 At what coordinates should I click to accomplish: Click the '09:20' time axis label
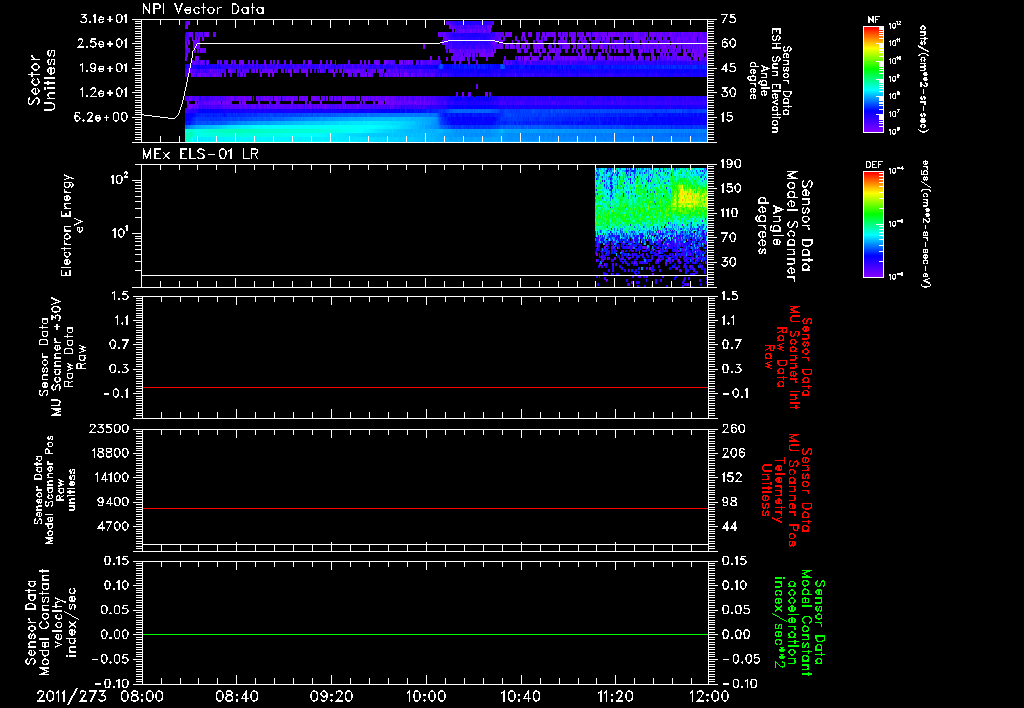[x=332, y=696]
